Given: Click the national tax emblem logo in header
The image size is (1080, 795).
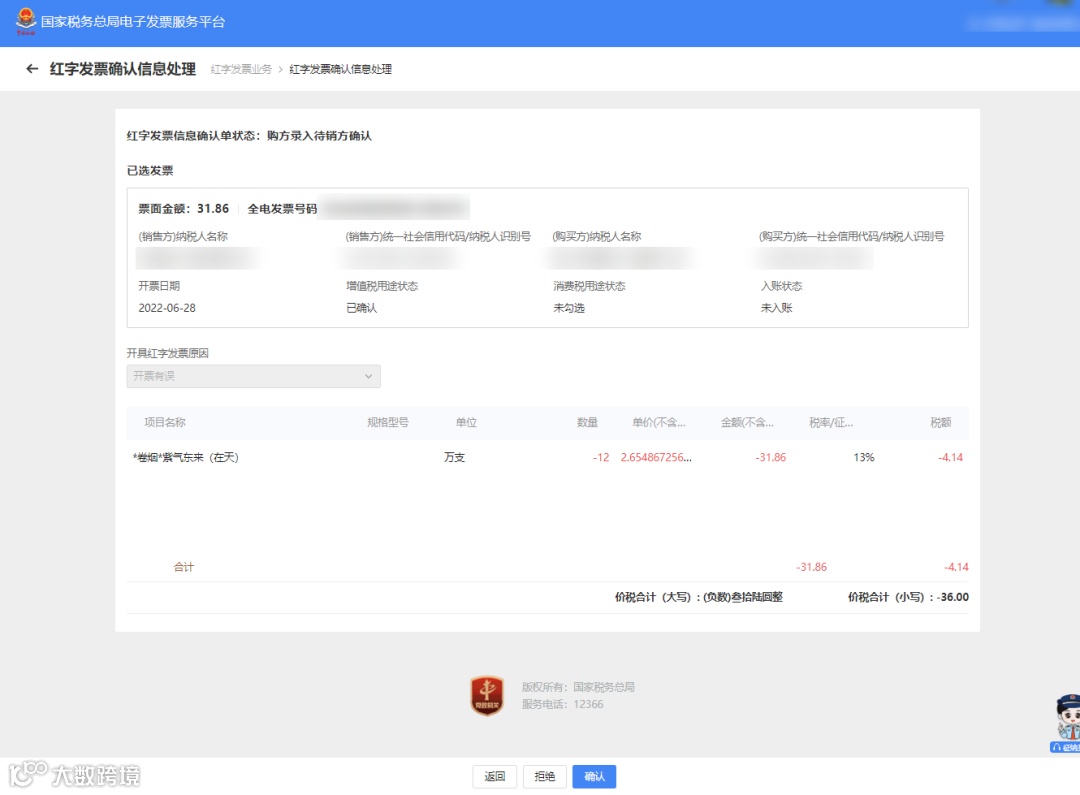Looking at the screenshot, I should point(25,21).
